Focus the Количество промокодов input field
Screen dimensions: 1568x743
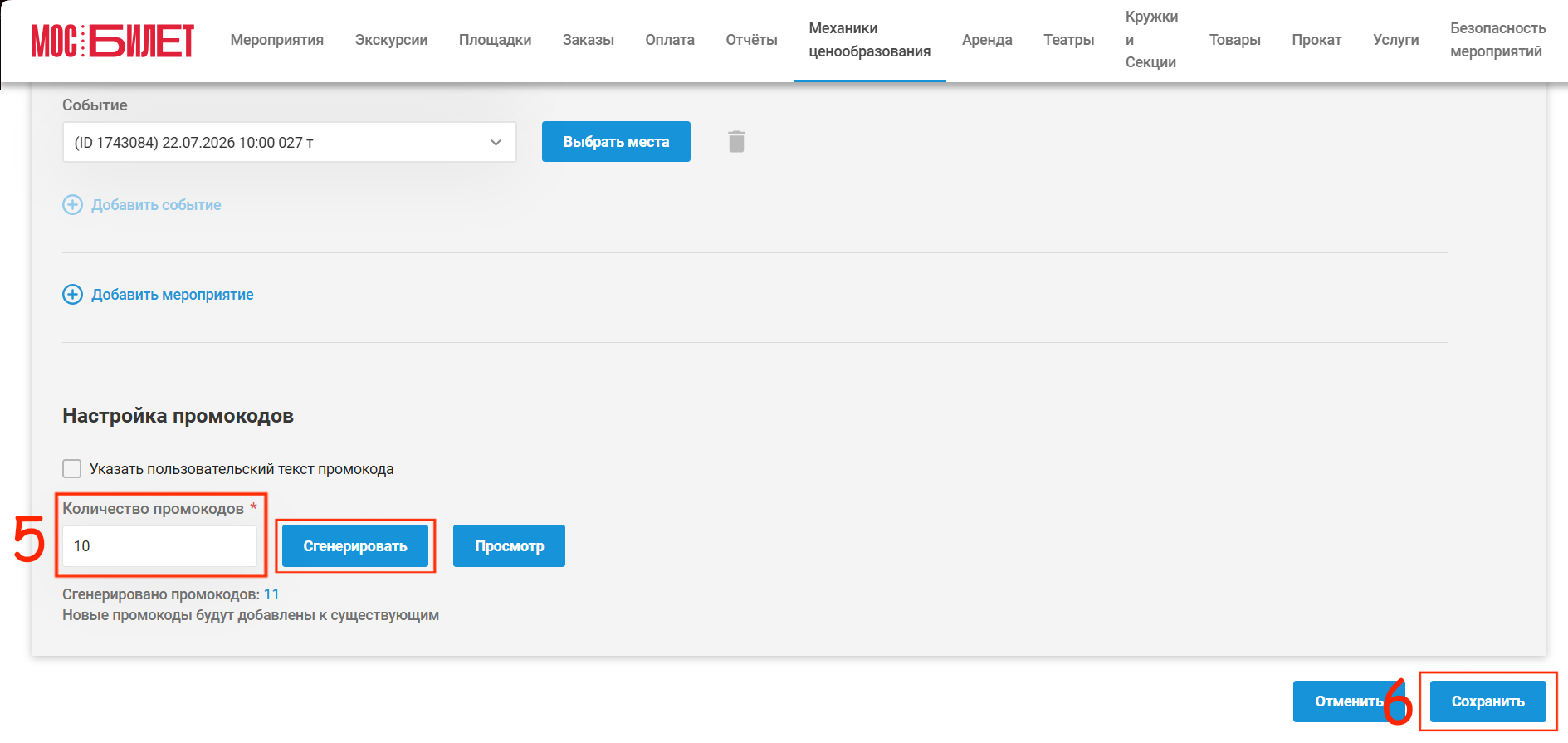click(160, 546)
